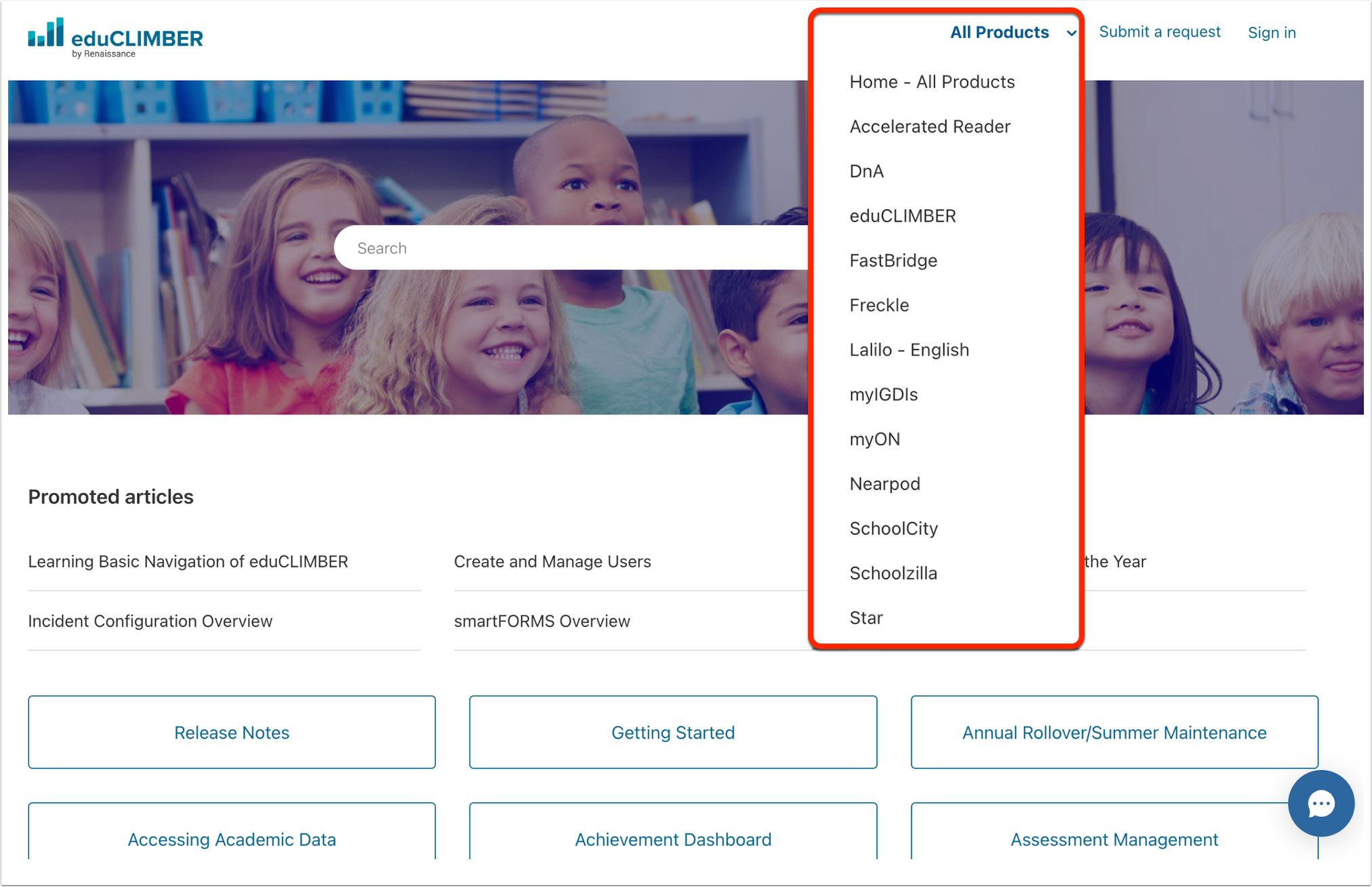Open Annual Rollover/Summer Maintenance category

(1114, 732)
